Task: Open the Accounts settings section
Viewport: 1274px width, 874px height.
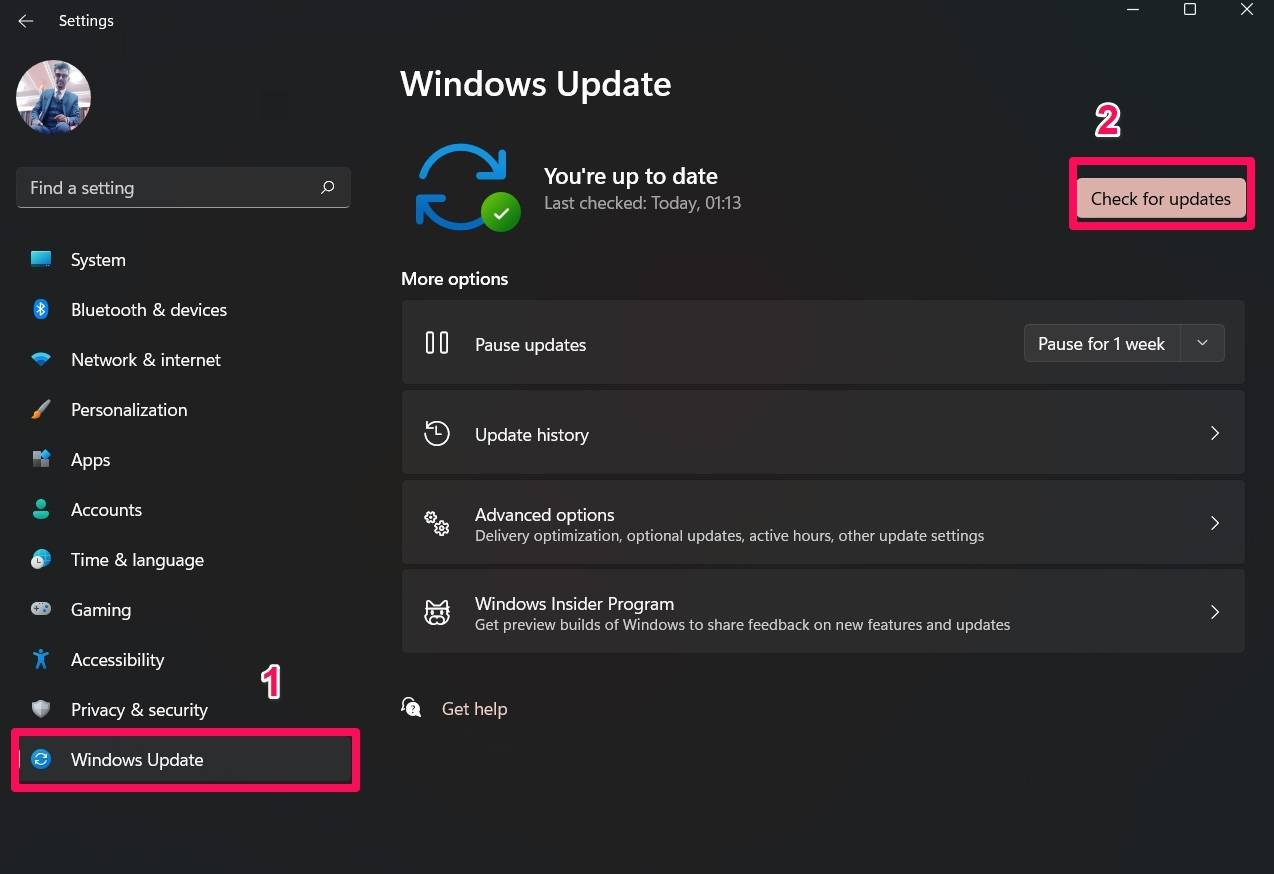Action: (106, 510)
